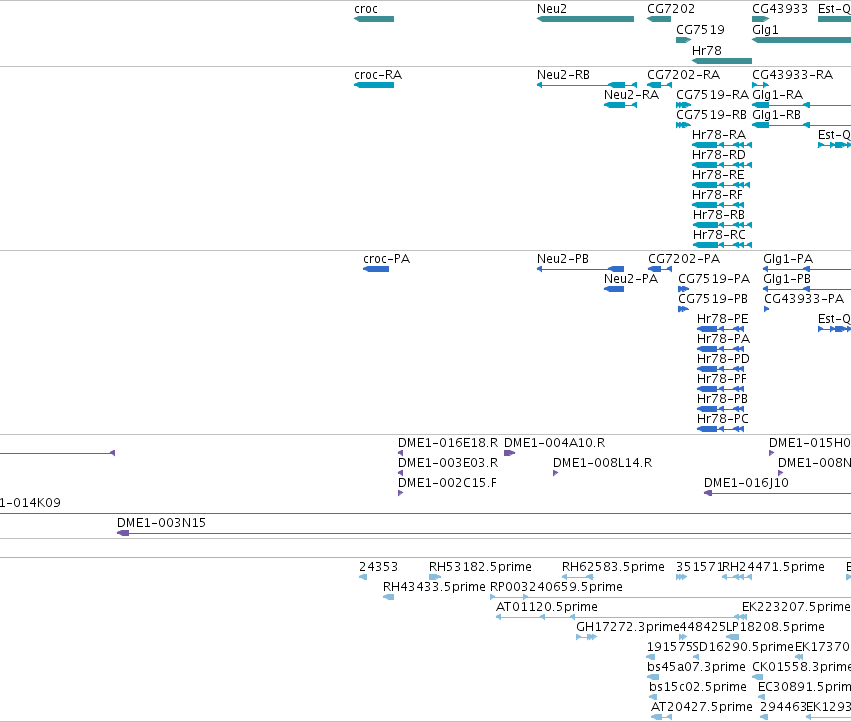Image resolution: width=851 pixels, height=722 pixels.
Task: Select the bs45a07.3prime EST
Action: (x=653, y=677)
